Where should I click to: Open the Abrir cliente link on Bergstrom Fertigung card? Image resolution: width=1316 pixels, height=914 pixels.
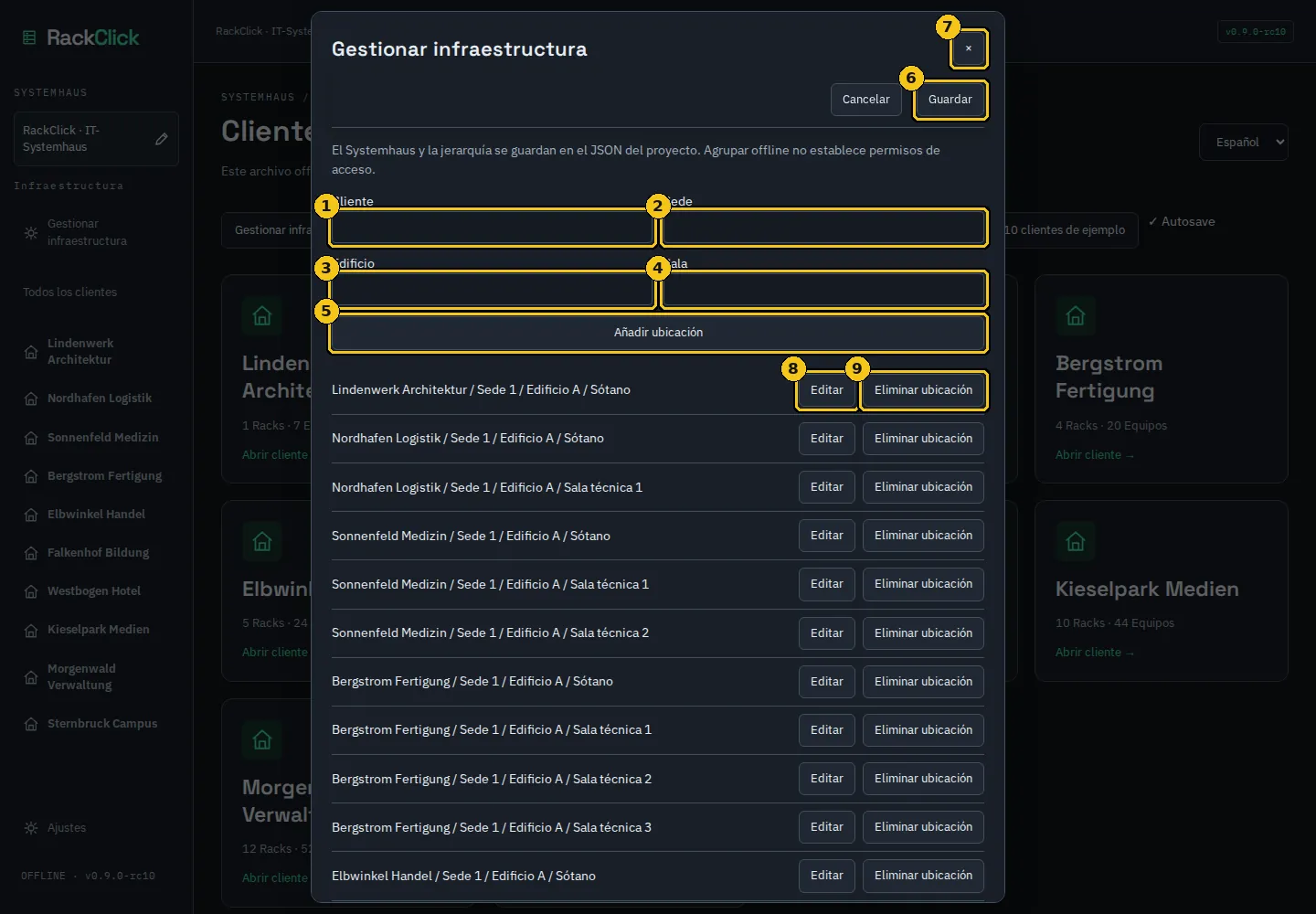pos(1095,455)
